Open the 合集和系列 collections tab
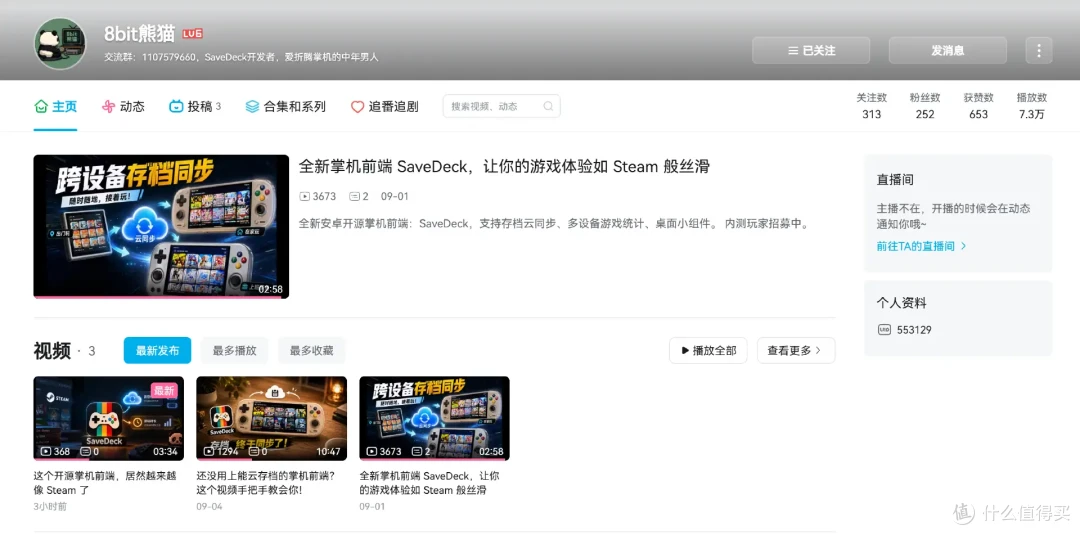Image resolution: width=1080 pixels, height=535 pixels. (285, 107)
